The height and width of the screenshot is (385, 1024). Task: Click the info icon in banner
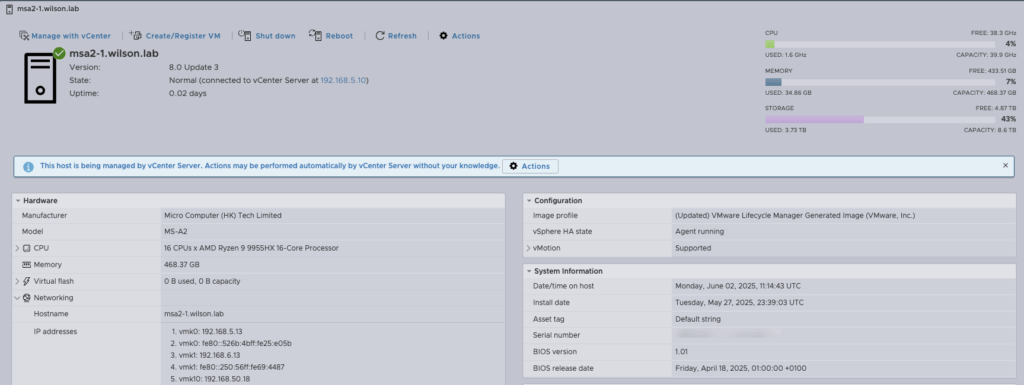click(28, 166)
